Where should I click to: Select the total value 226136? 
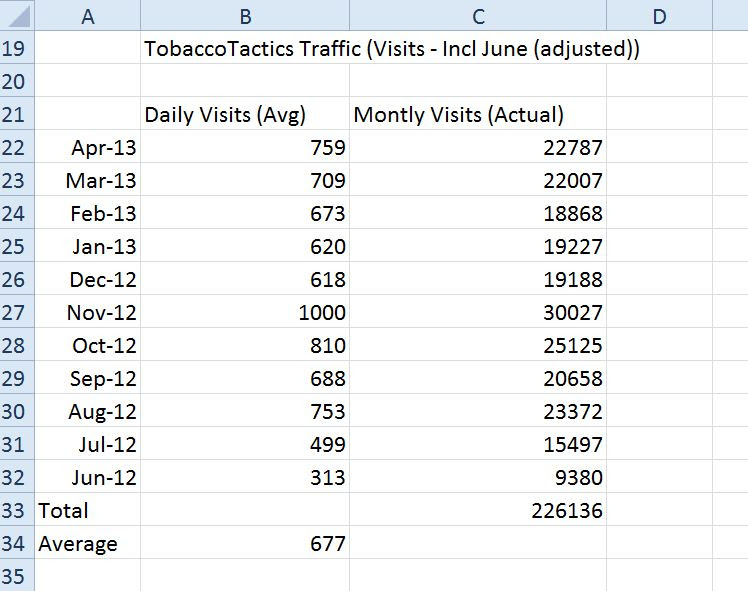[x=478, y=509]
